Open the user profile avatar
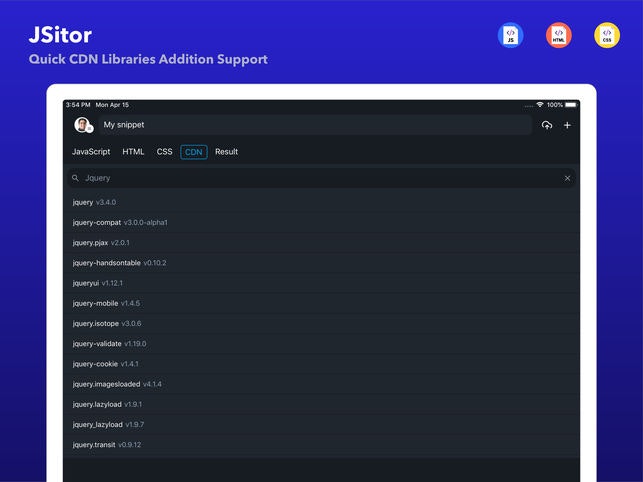Screen dimensions: 643x482 [x=82, y=125]
